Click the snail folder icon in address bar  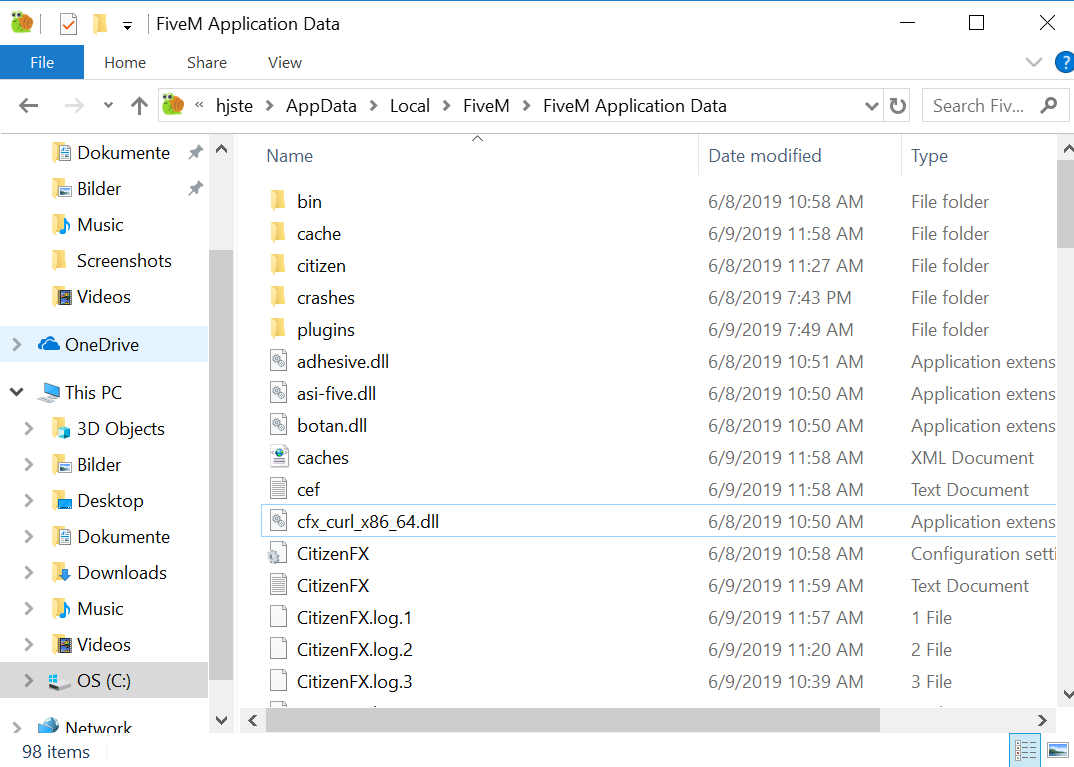173,105
